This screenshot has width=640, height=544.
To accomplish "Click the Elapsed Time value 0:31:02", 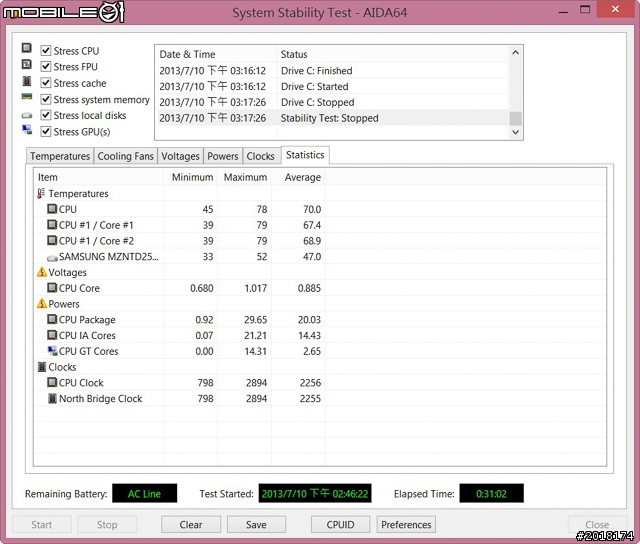I will click(x=491, y=494).
